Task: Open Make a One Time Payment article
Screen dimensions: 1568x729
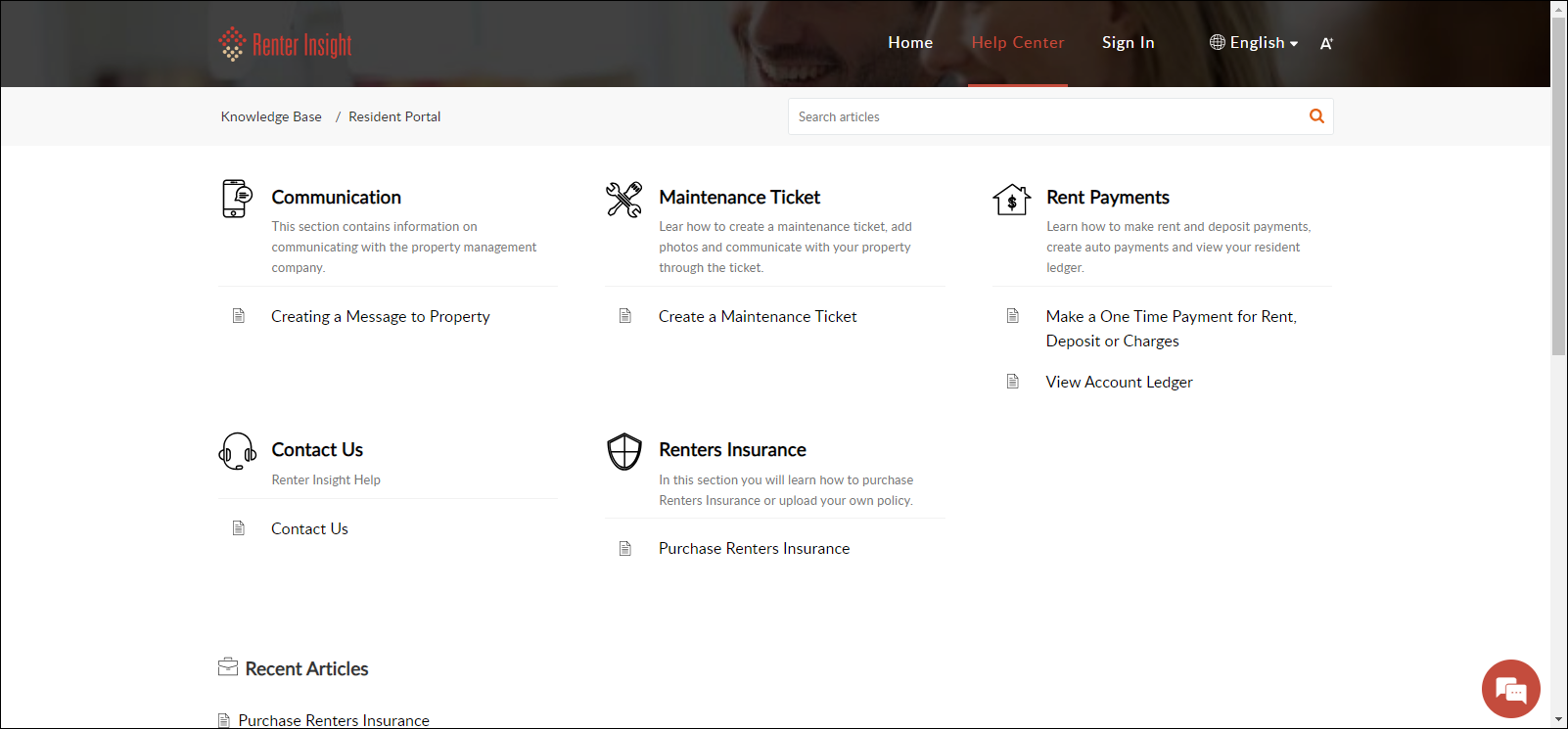Action: pyautogui.click(x=1172, y=329)
